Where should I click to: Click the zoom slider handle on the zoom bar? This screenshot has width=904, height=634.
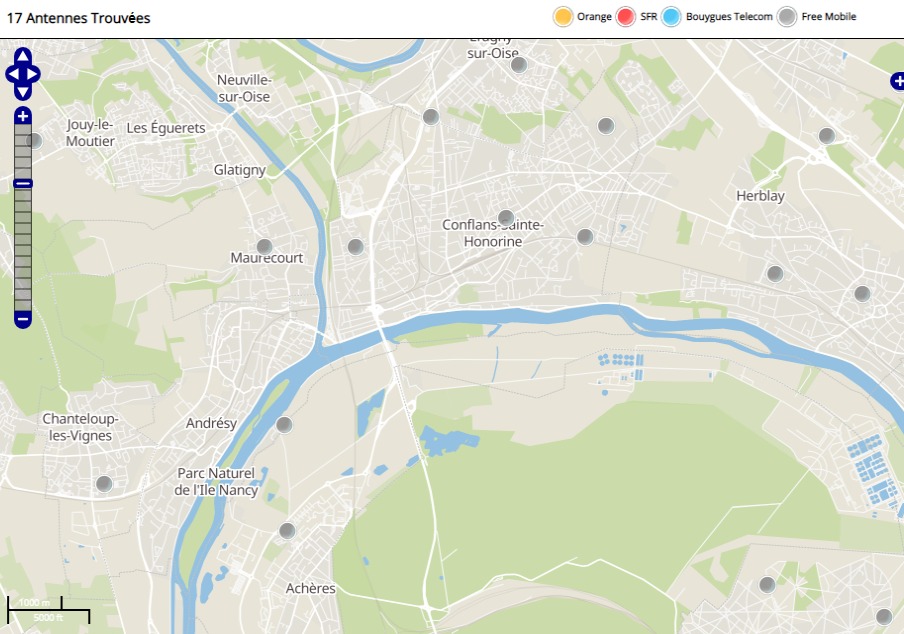click(x=22, y=184)
